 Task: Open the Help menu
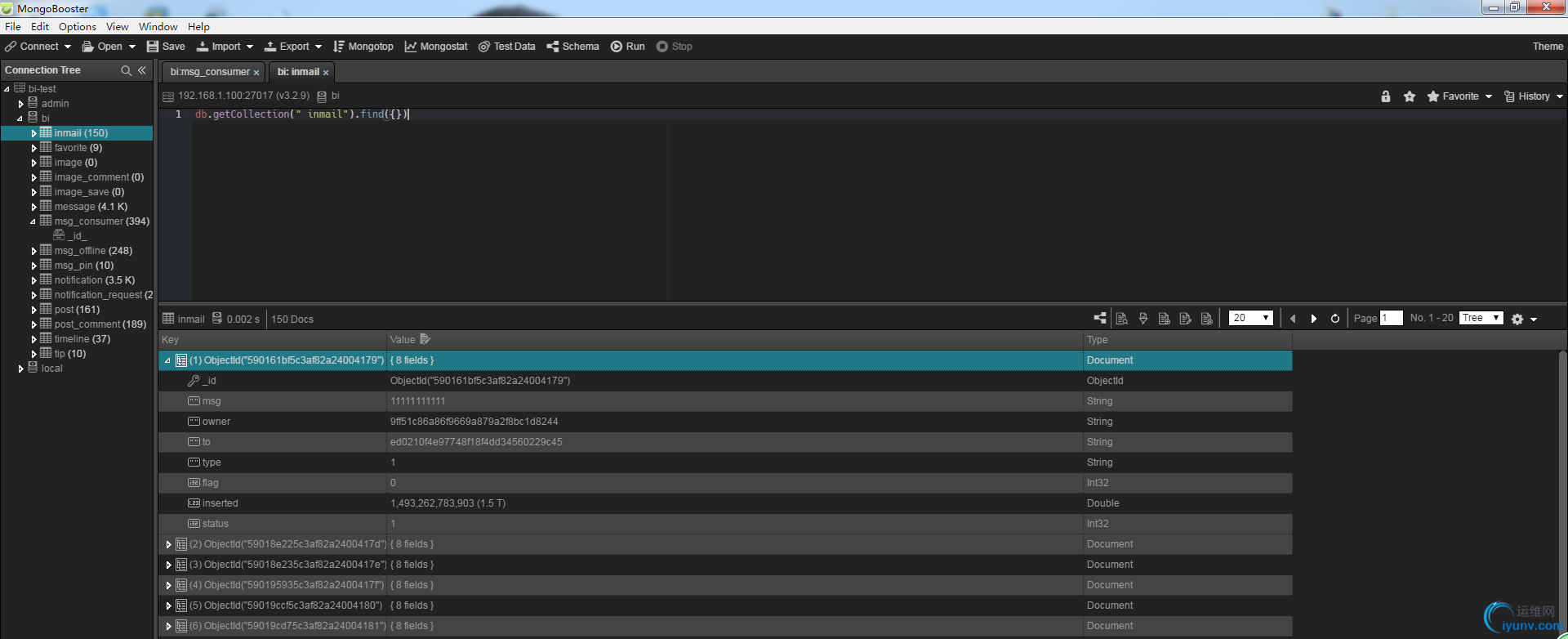point(198,26)
